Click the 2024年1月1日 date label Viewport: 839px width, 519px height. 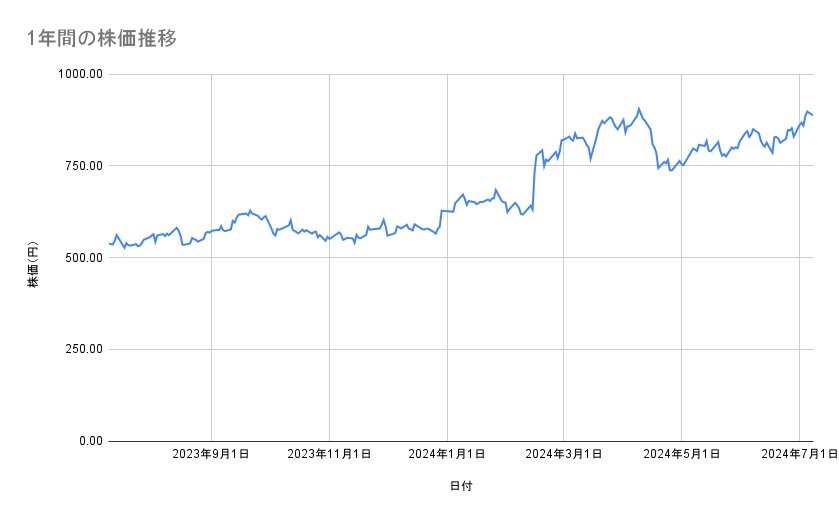pyautogui.click(x=447, y=455)
